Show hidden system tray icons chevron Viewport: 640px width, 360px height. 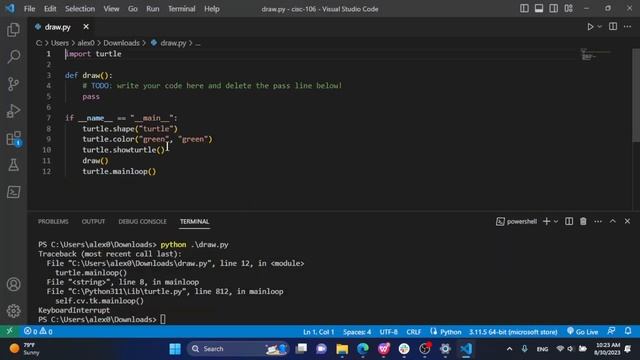tap(509, 349)
